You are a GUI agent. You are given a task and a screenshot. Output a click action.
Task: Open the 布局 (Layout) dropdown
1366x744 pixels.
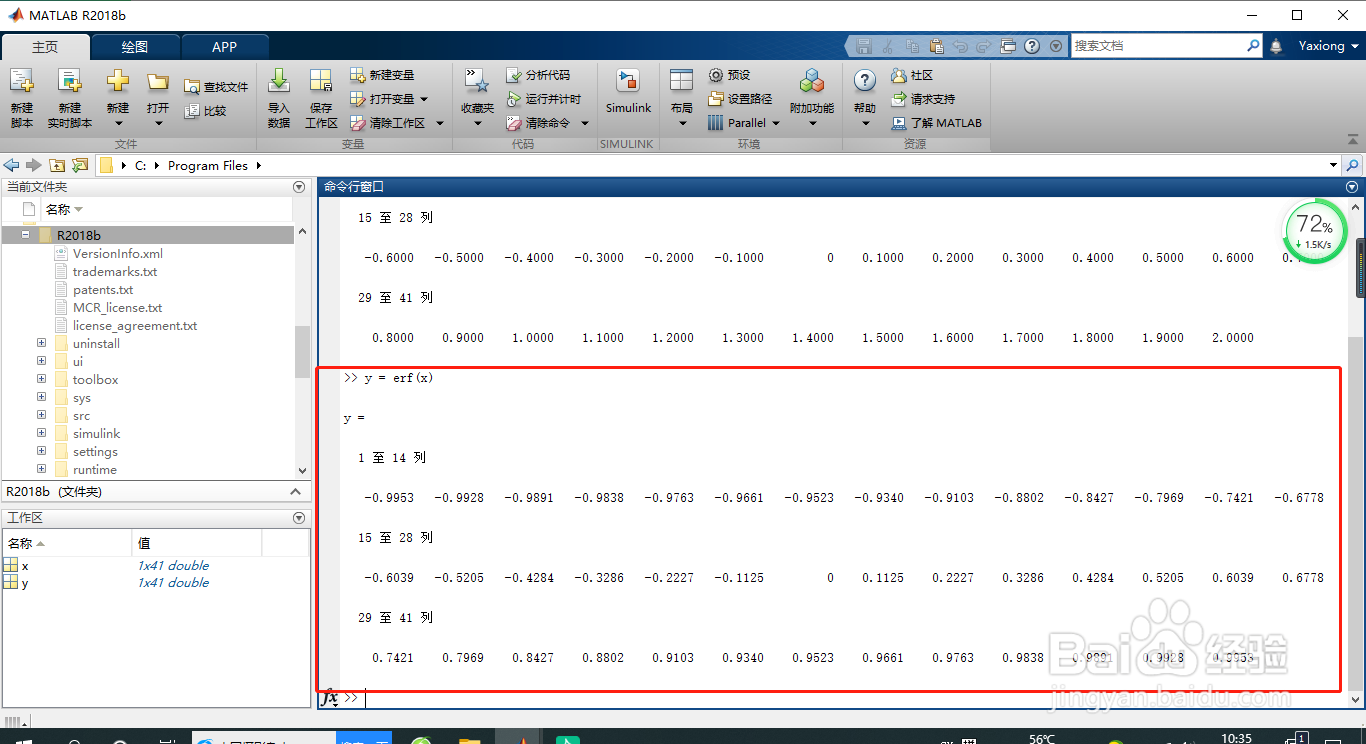click(682, 123)
